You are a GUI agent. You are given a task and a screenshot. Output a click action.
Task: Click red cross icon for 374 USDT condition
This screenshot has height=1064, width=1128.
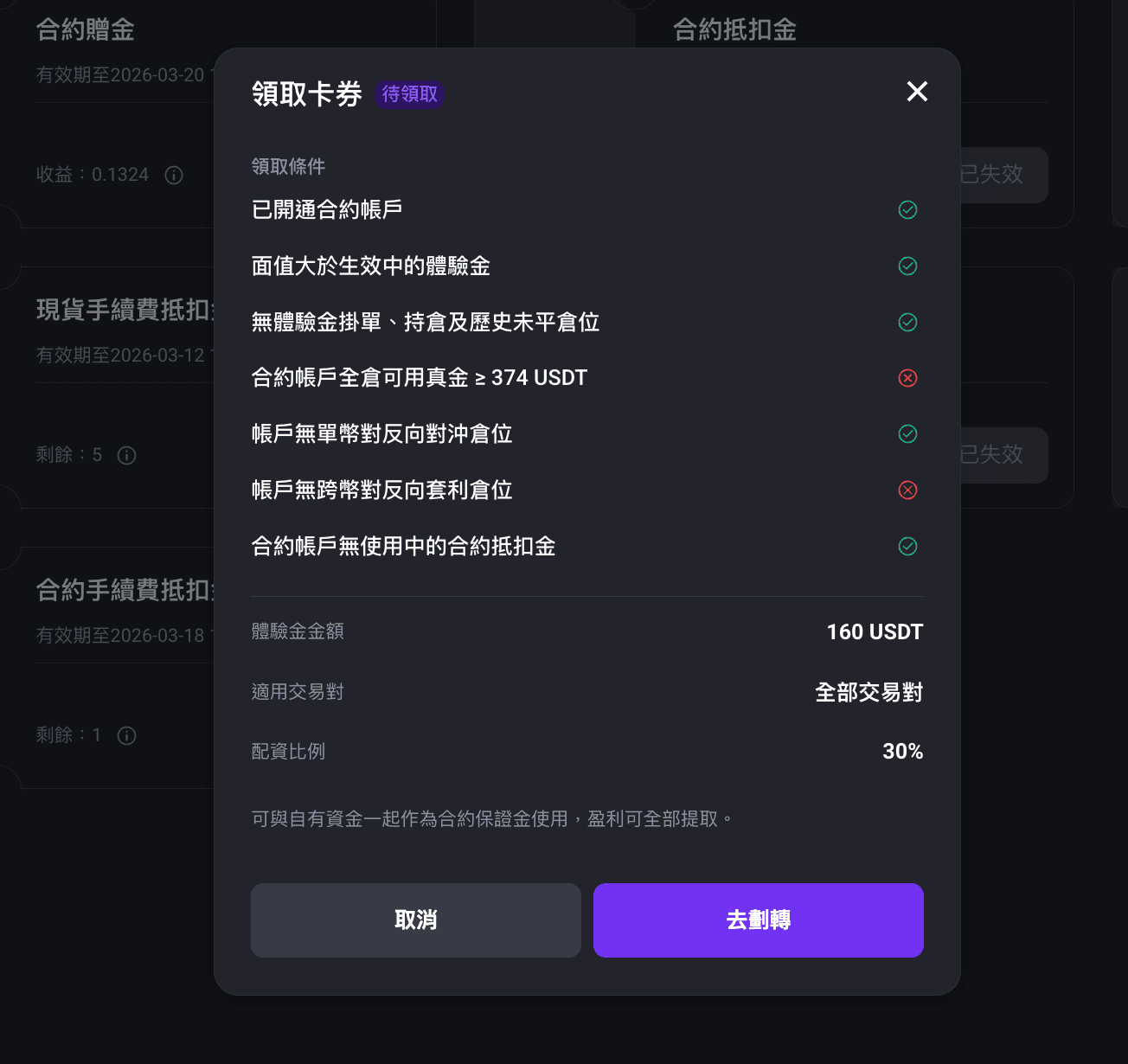pyautogui.click(x=907, y=378)
